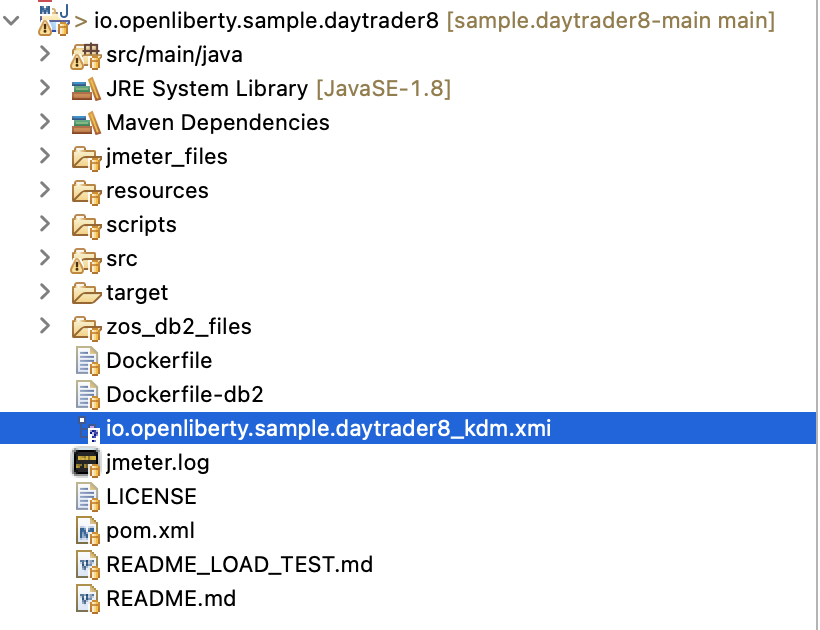Screen dimensions: 820x630
Task: Expand the scripts folder arrow
Action: click(x=44, y=225)
